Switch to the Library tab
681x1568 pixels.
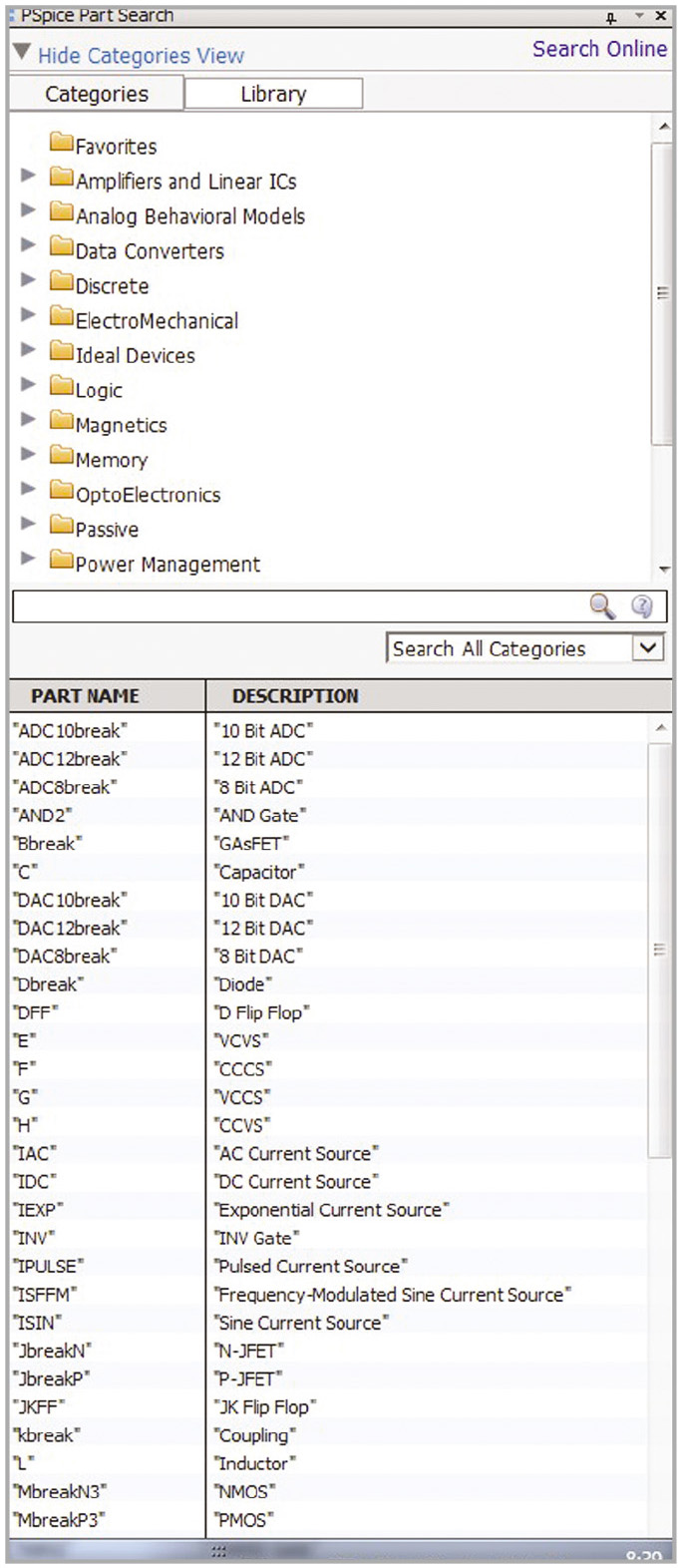tap(273, 94)
